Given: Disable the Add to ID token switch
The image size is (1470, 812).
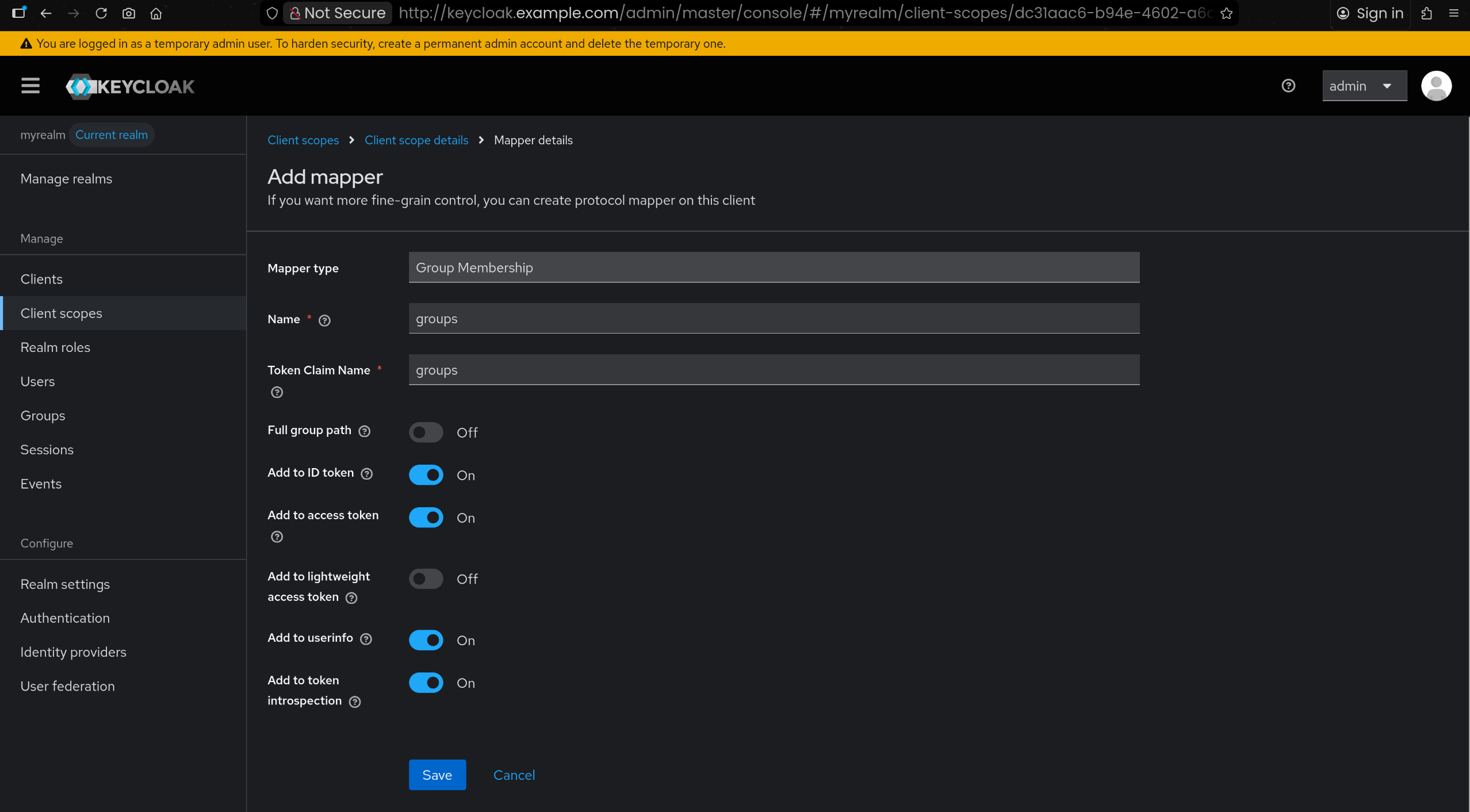Looking at the screenshot, I should click(426, 475).
